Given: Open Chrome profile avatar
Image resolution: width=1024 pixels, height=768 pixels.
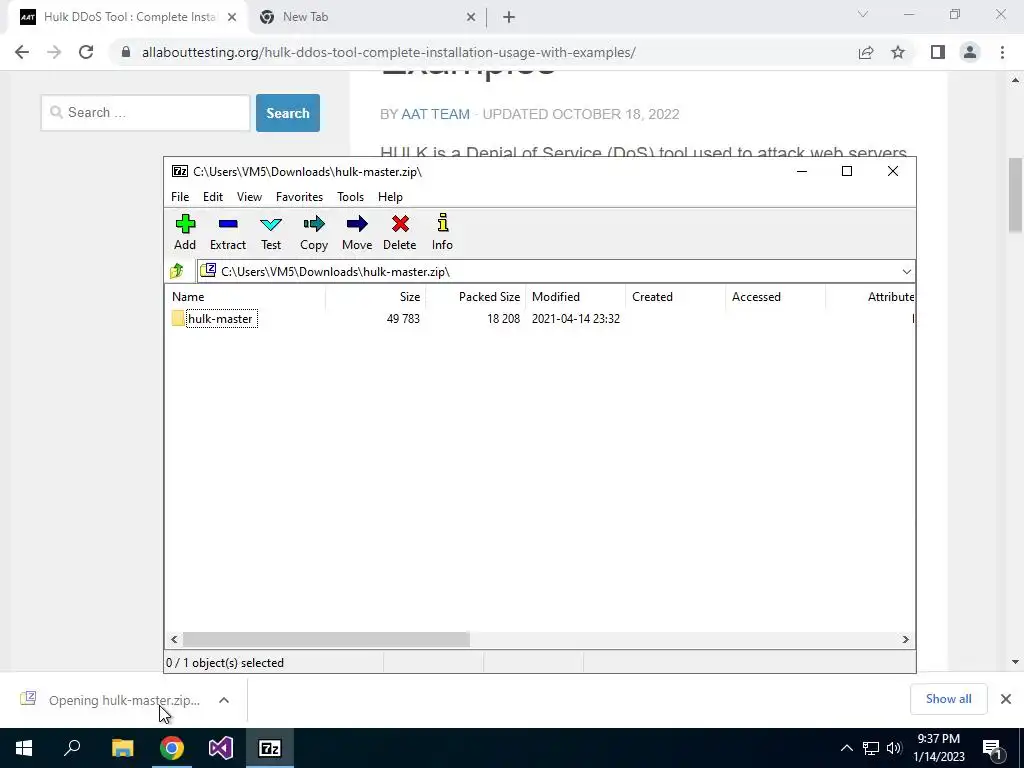Looking at the screenshot, I should point(970,52).
